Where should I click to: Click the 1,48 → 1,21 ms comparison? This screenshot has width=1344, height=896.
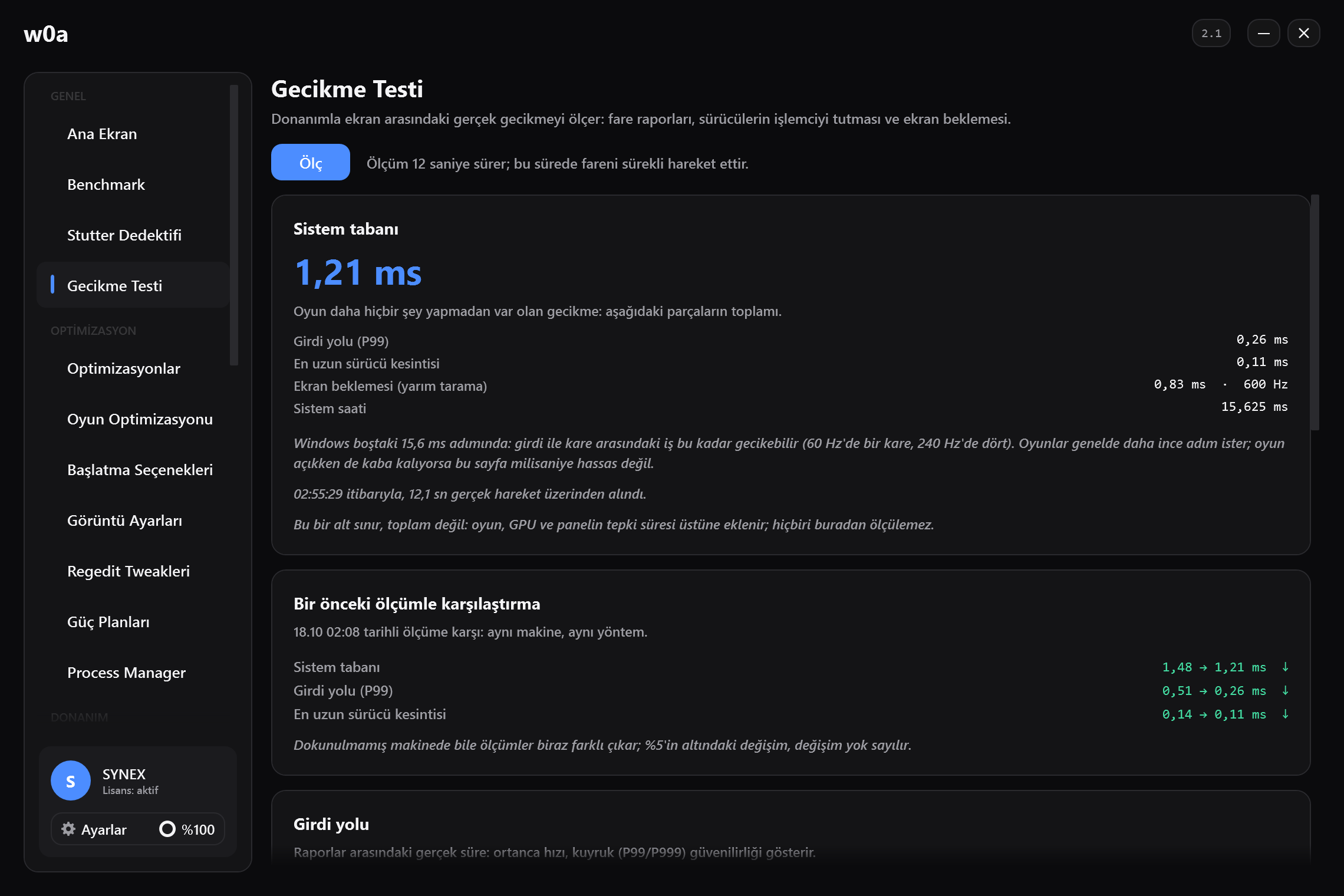tap(1214, 667)
